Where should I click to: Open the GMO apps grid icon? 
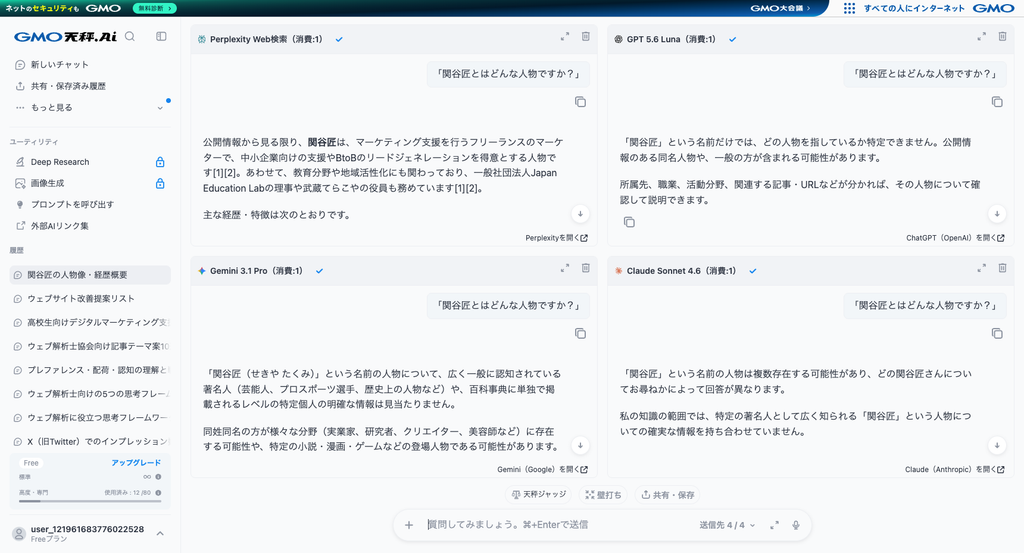pos(849,8)
